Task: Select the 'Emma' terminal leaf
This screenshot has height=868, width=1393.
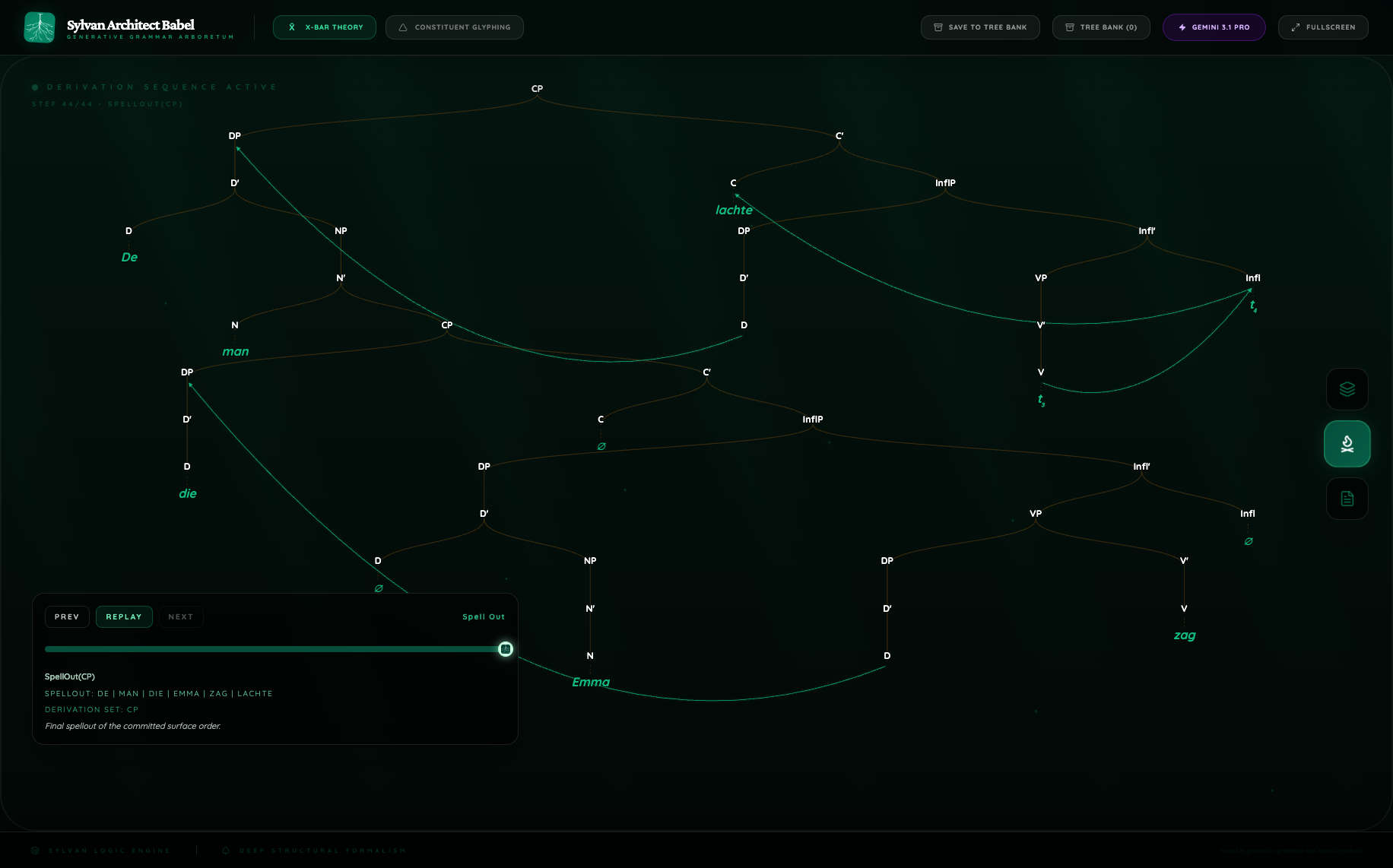Action: pyautogui.click(x=591, y=683)
